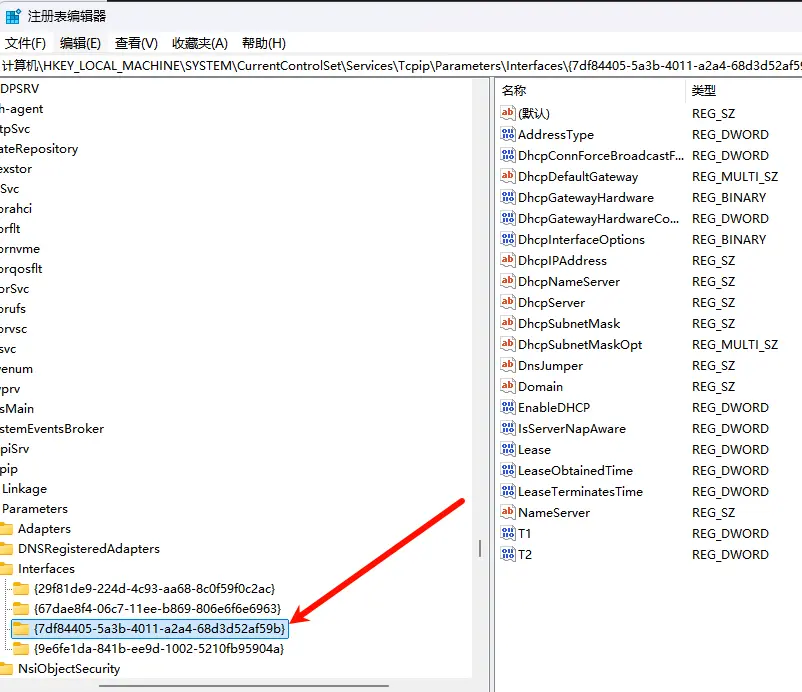This screenshot has height=692, width=802.
Task: Select the EnableDHCP value icon
Action: pos(507,407)
